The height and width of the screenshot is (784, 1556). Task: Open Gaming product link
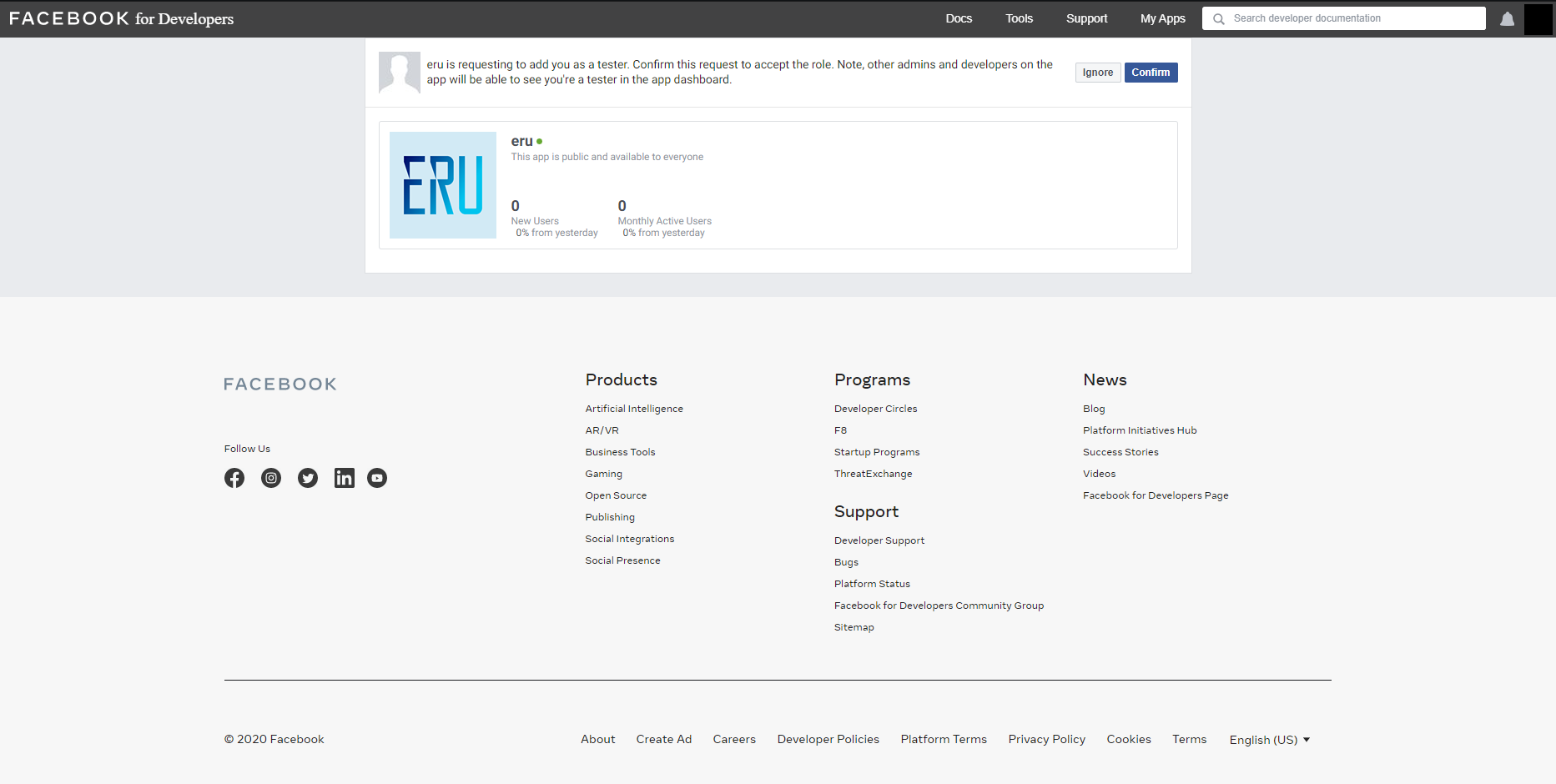(603, 474)
